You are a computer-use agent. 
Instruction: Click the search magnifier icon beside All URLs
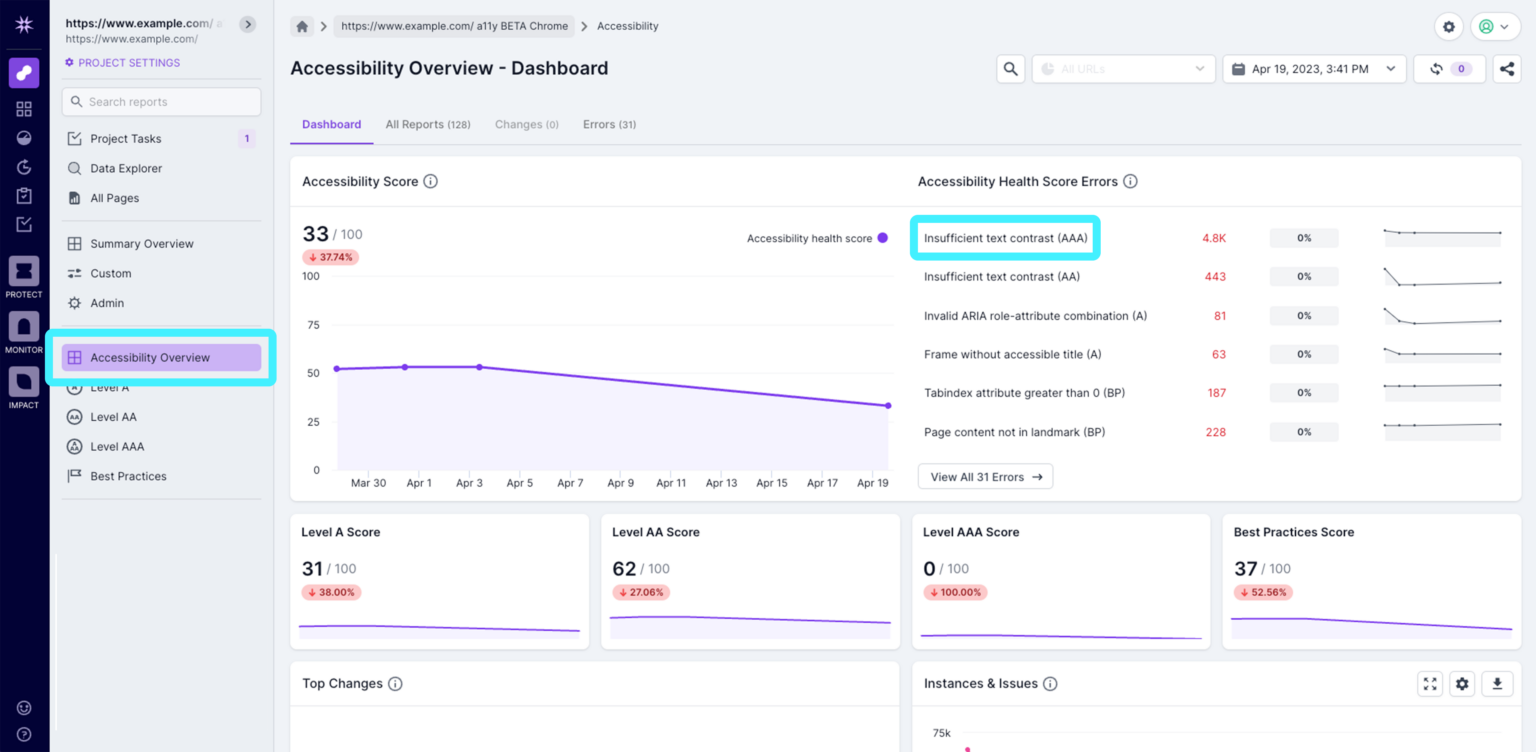(1010, 69)
